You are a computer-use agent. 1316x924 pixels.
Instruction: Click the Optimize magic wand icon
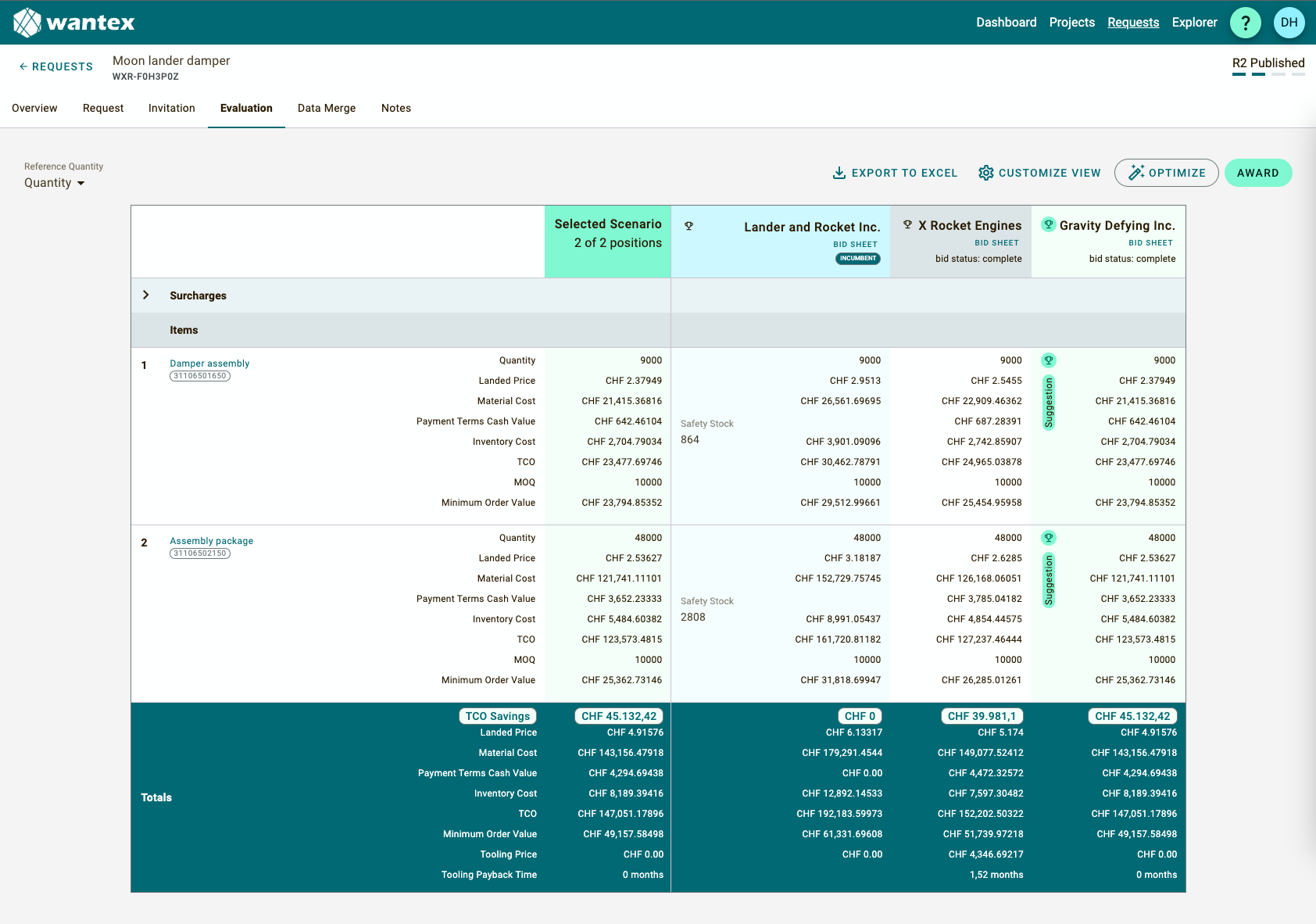pos(1136,173)
